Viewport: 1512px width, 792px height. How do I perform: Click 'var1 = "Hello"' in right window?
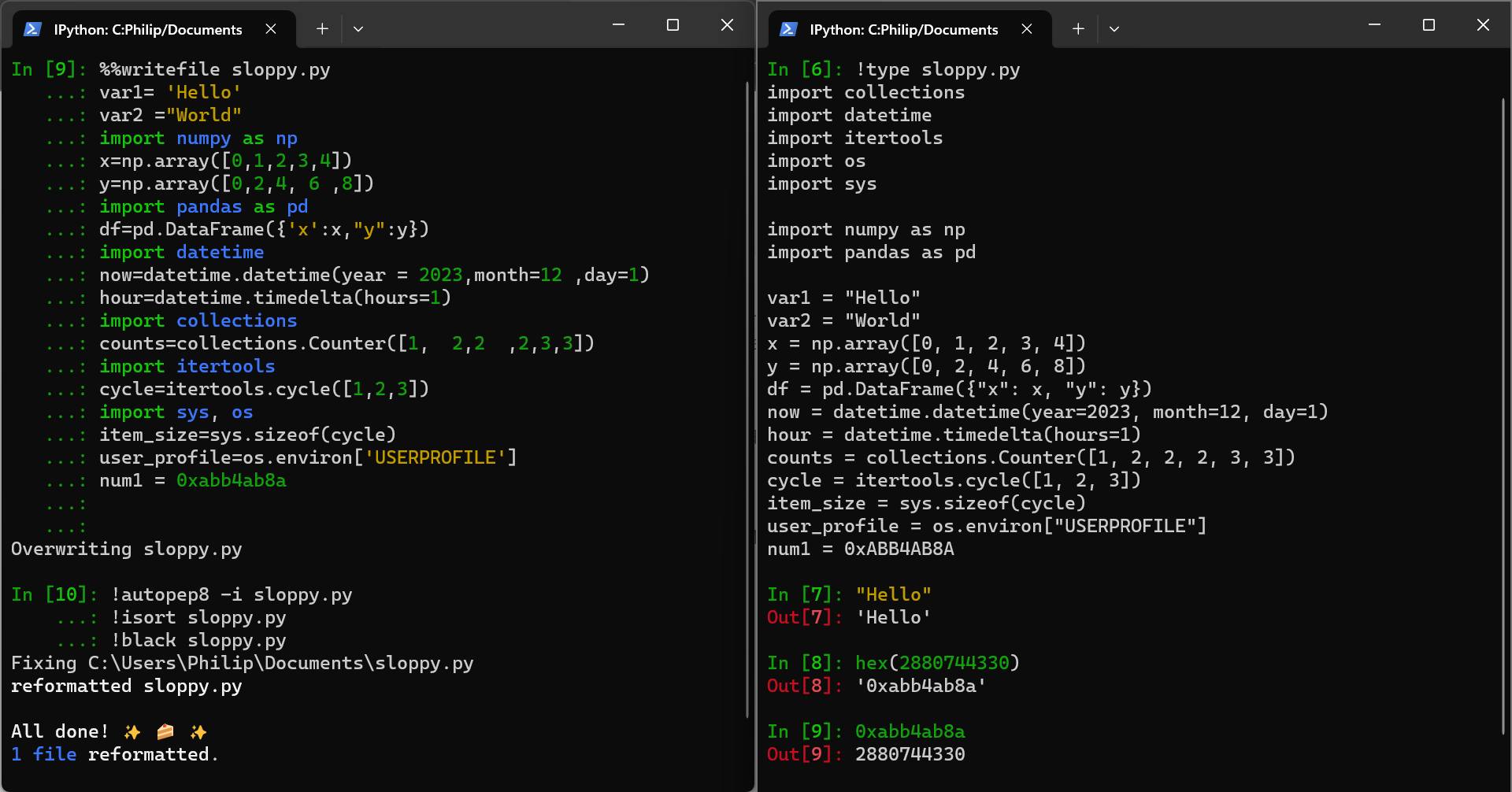point(844,298)
